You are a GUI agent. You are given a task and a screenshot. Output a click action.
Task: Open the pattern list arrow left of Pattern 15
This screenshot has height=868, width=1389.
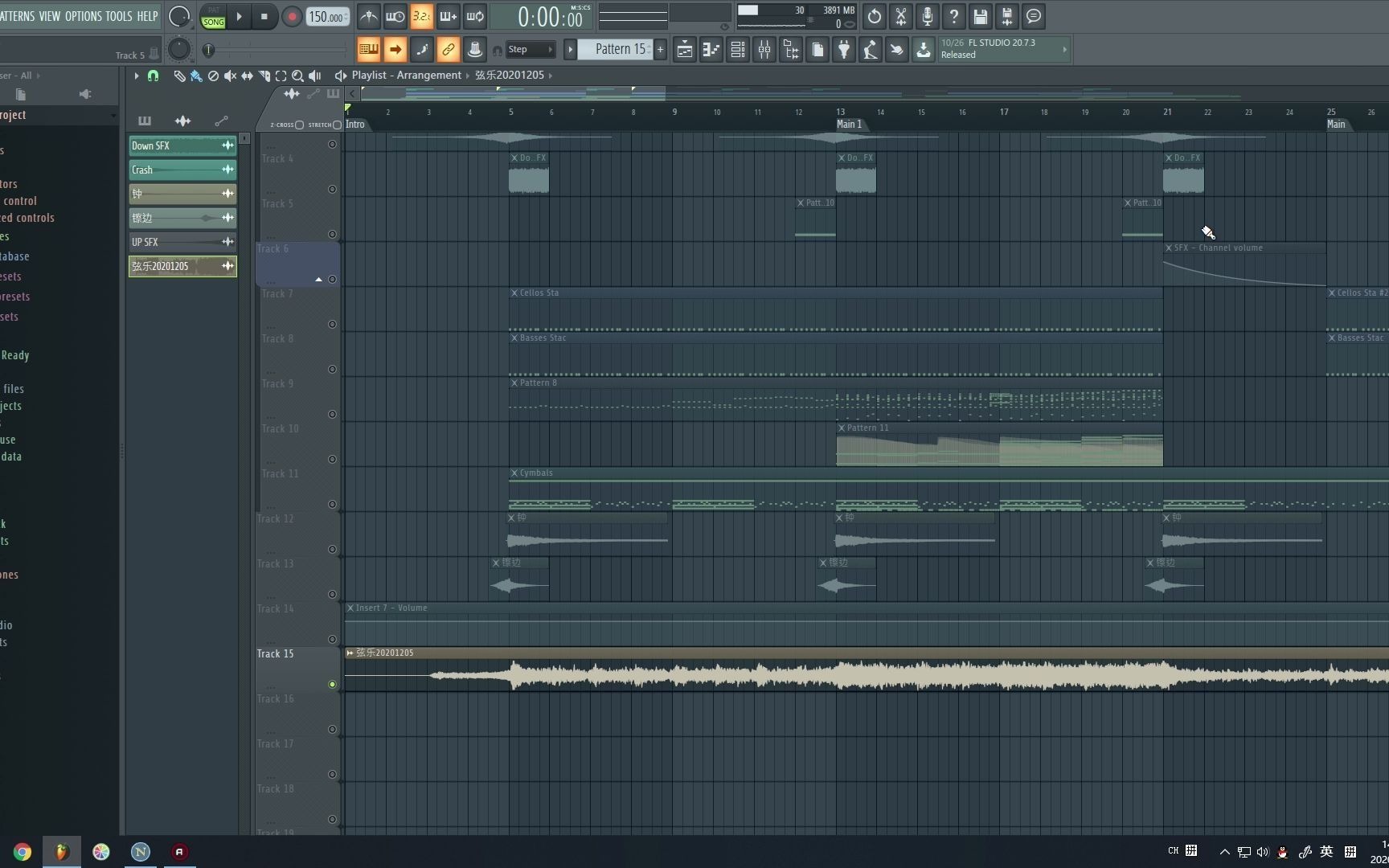(x=570, y=49)
